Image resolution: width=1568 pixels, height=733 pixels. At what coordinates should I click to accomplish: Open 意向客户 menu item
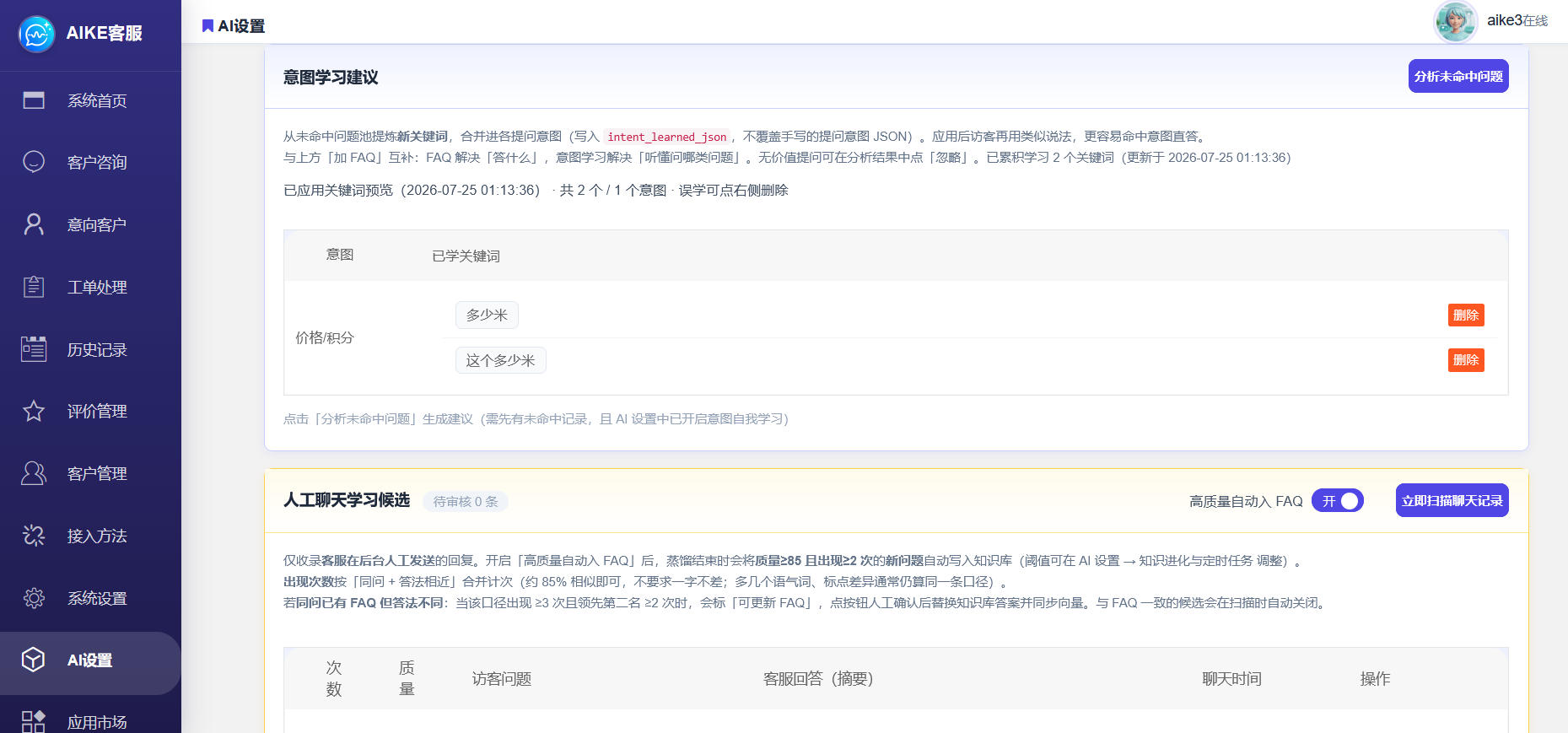(x=97, y=224)
